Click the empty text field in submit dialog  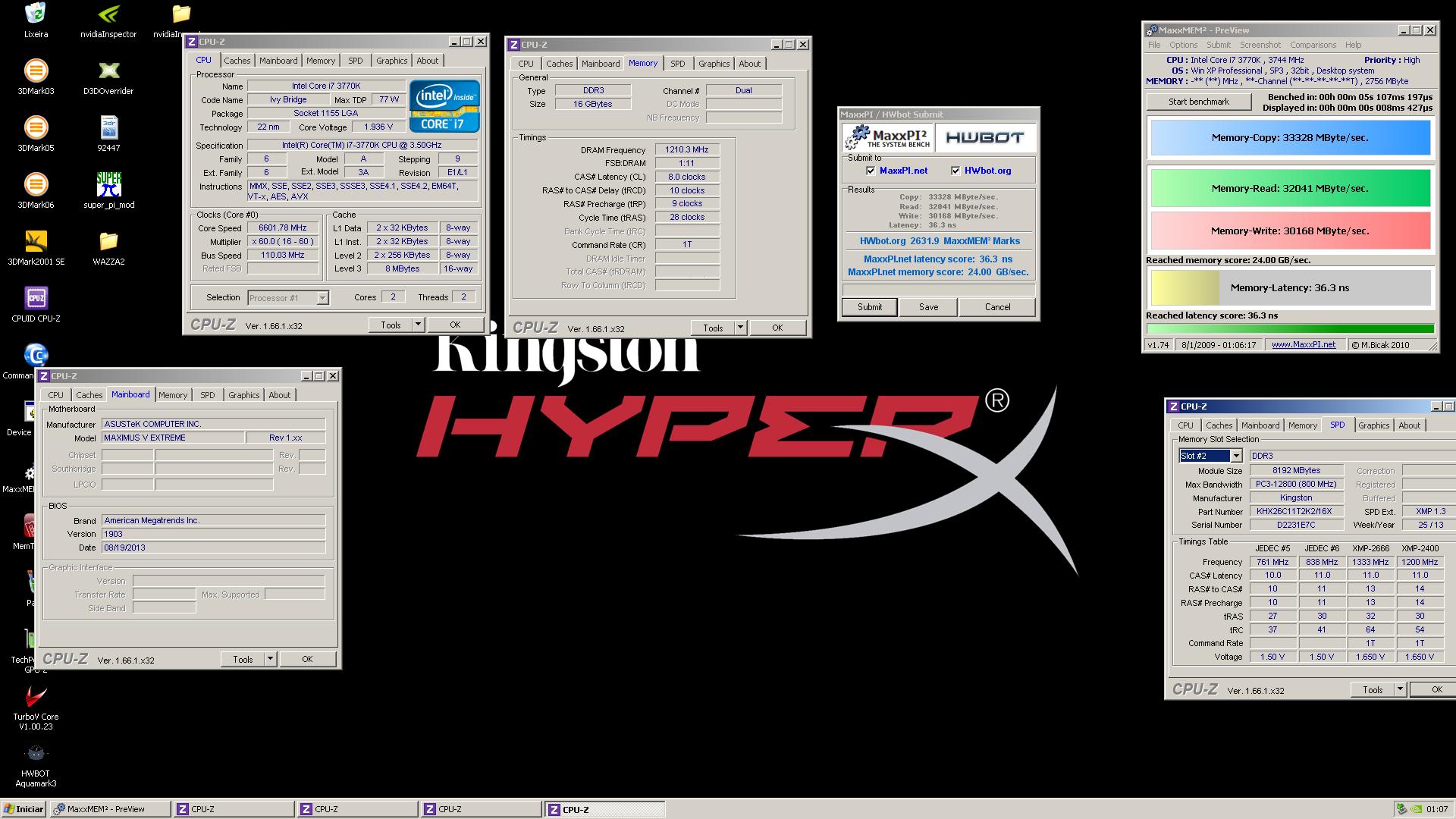click(x=938, y=290)
